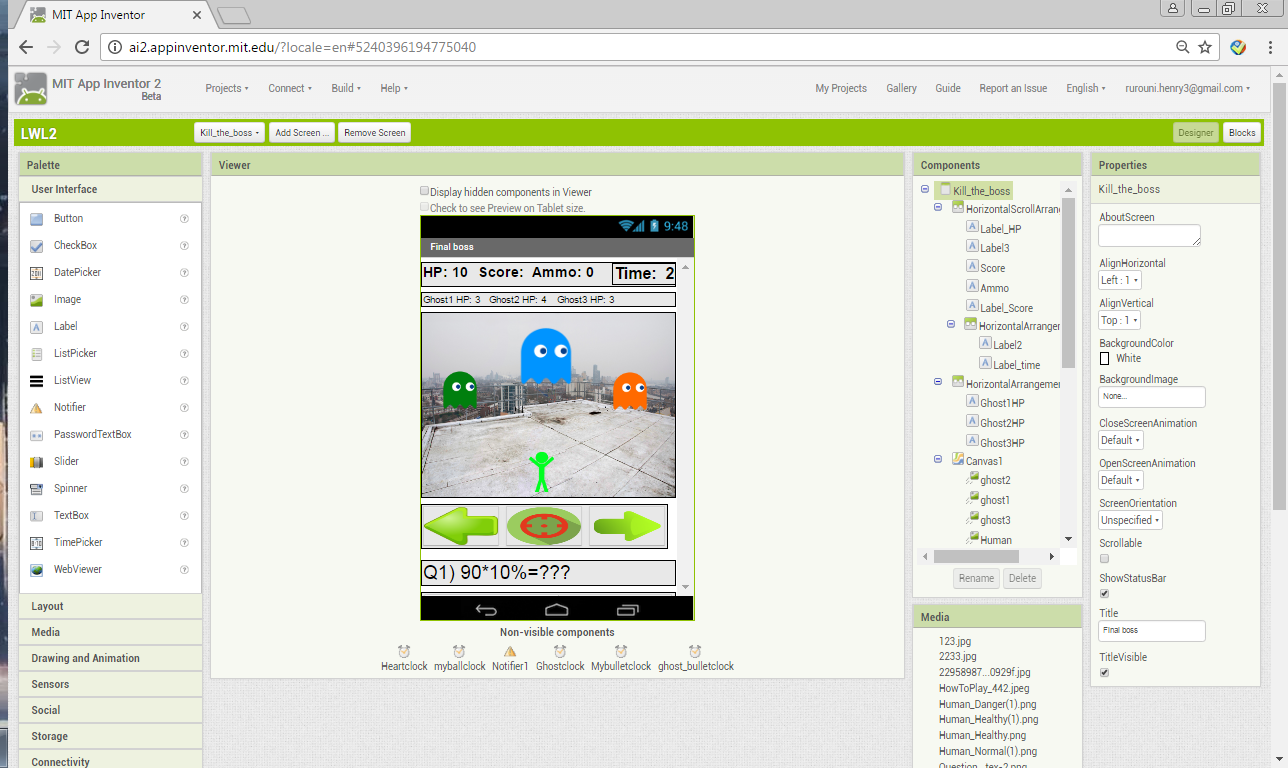The width and height of the screenshot is (1288, 768).
Task: Collapse the Canvas1 tree node
Action: click(x=938, y=460)
